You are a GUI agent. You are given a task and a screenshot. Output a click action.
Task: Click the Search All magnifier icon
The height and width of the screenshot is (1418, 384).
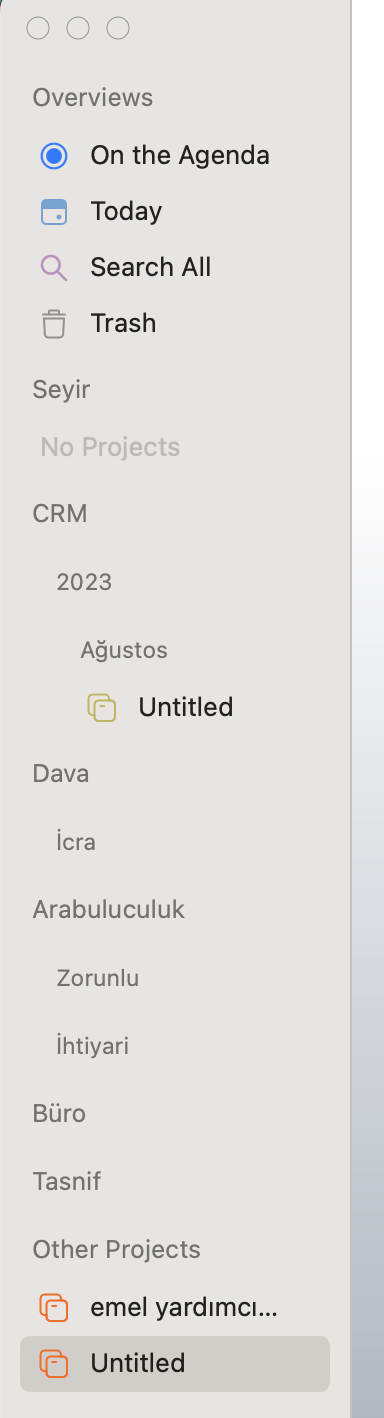(54, 268)
